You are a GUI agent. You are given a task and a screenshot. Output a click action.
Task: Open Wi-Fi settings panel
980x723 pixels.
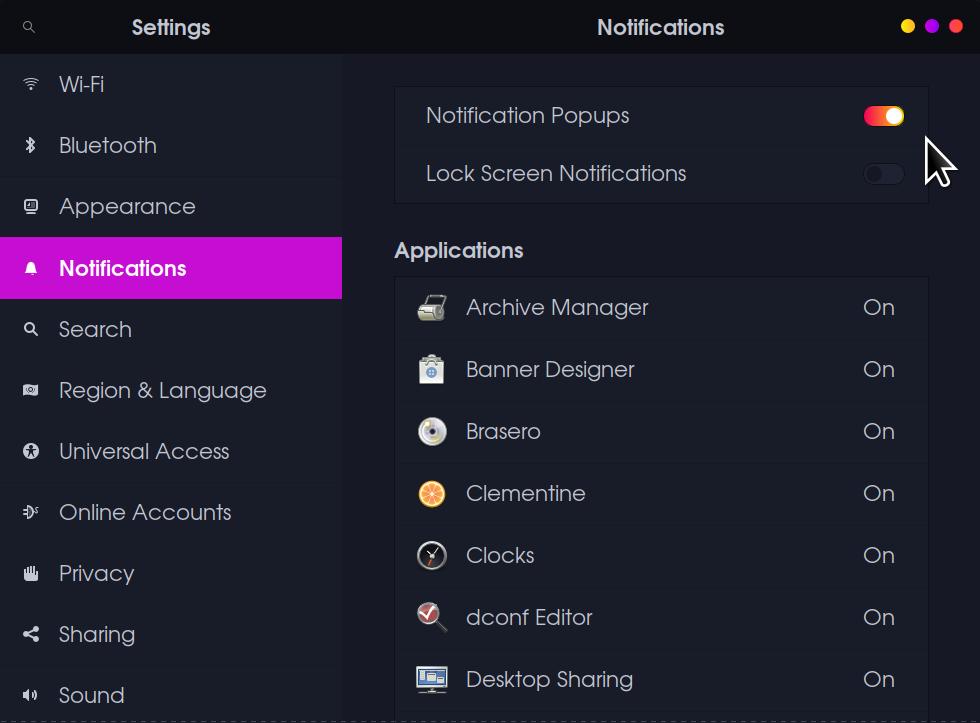click(81, 85)
